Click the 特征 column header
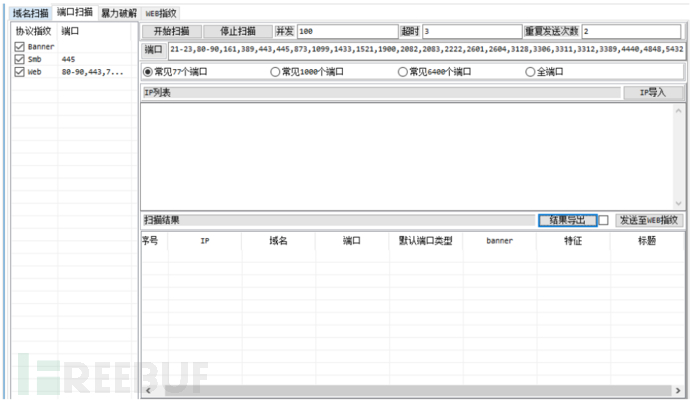Screen dimensions: 690x402 click(x=573, y=241)
